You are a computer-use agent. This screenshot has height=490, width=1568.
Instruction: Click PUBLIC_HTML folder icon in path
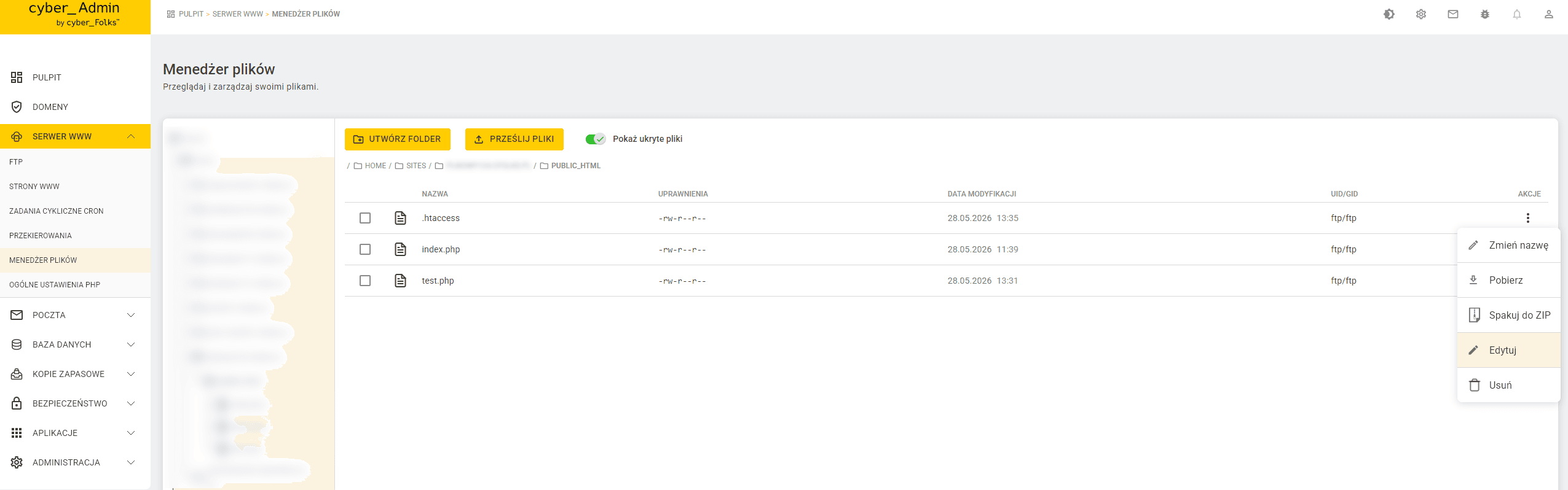click(x=544, y=166)
